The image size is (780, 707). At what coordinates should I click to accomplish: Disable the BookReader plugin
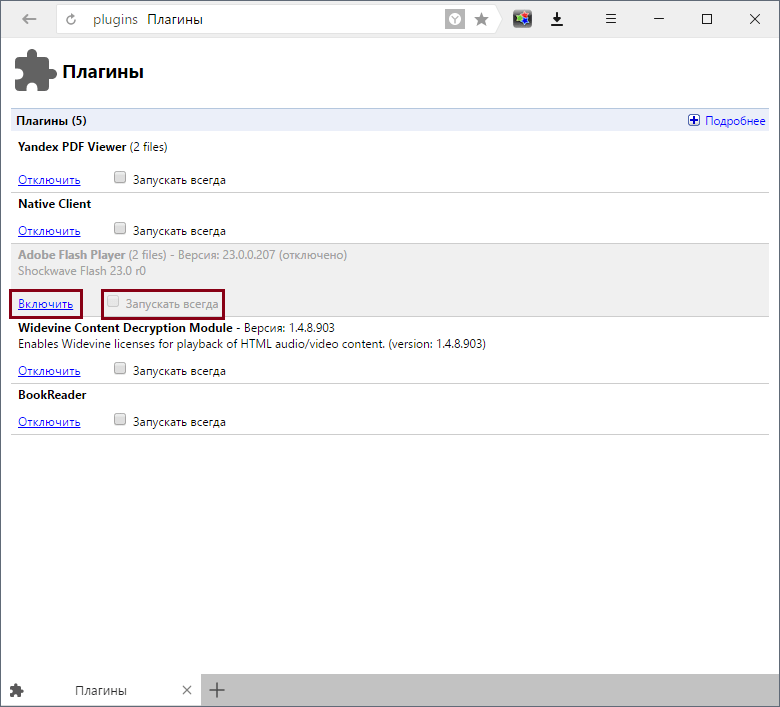pos(49,422)
